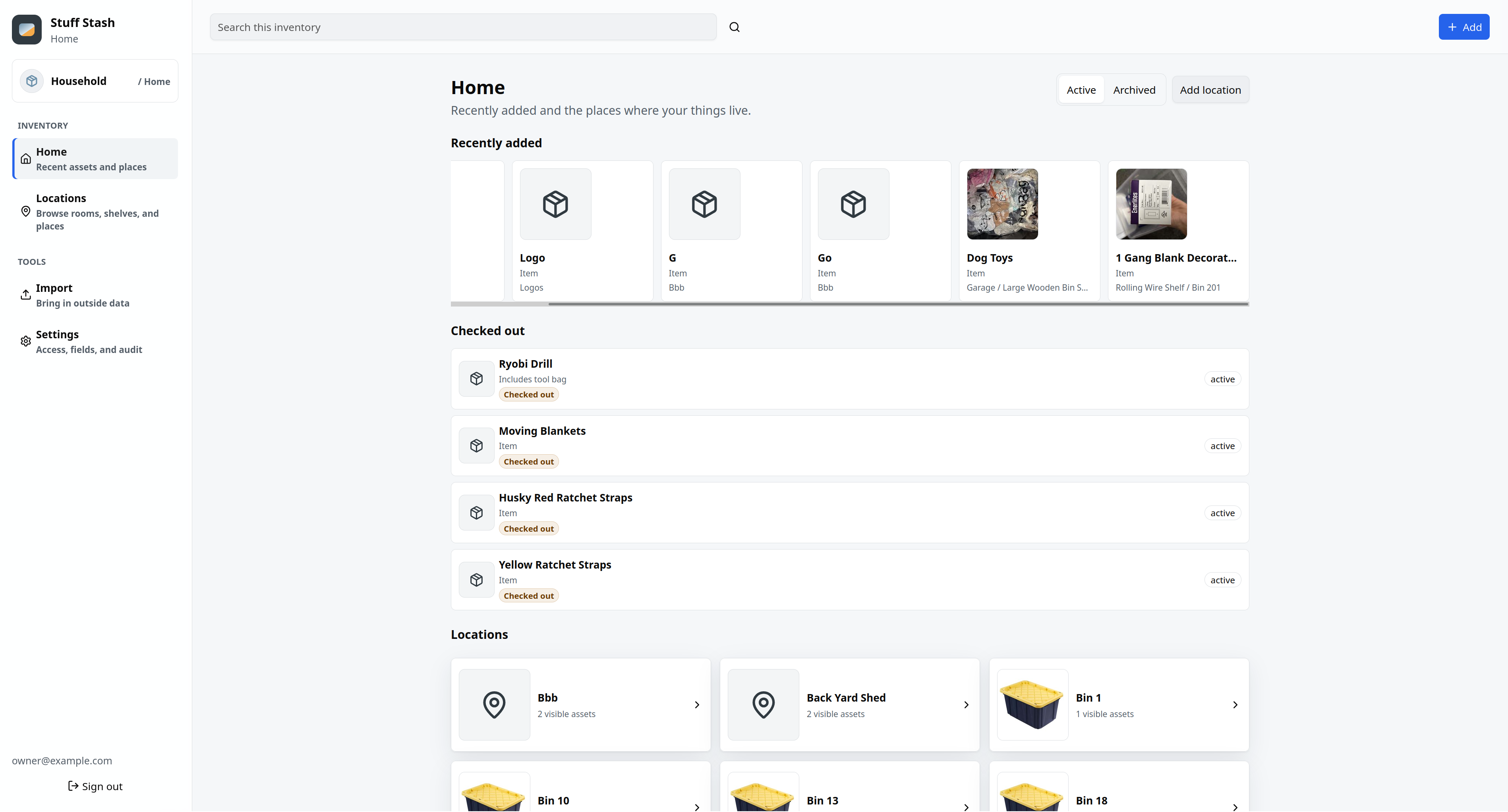Open Import in the sidebar
The image size is (1508, 812).
pos(95,295)
